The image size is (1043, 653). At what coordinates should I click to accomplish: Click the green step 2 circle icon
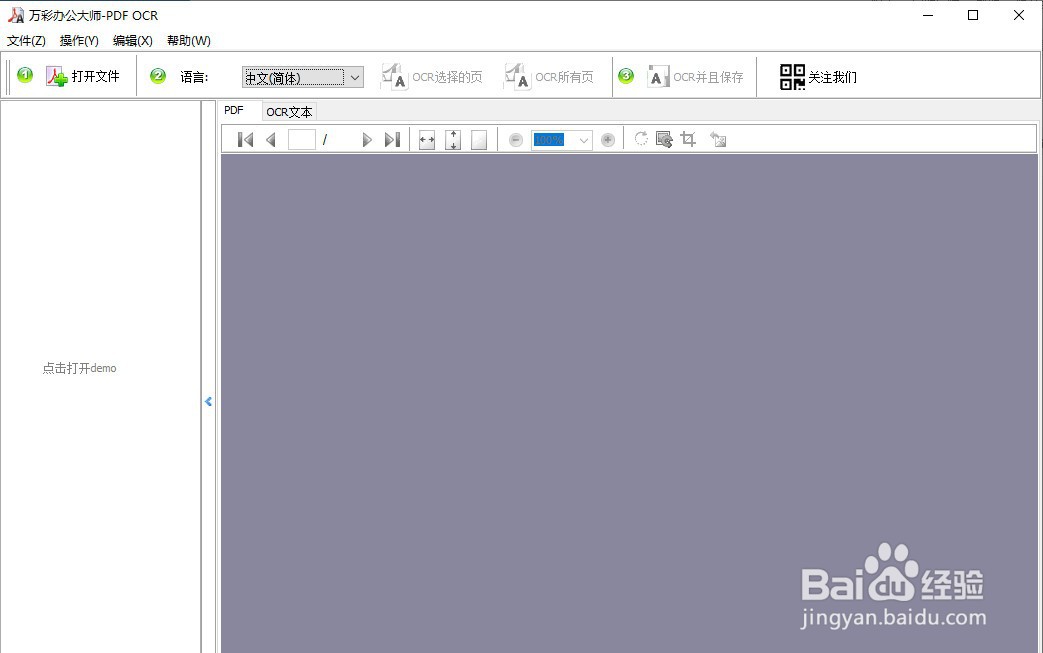158,76
